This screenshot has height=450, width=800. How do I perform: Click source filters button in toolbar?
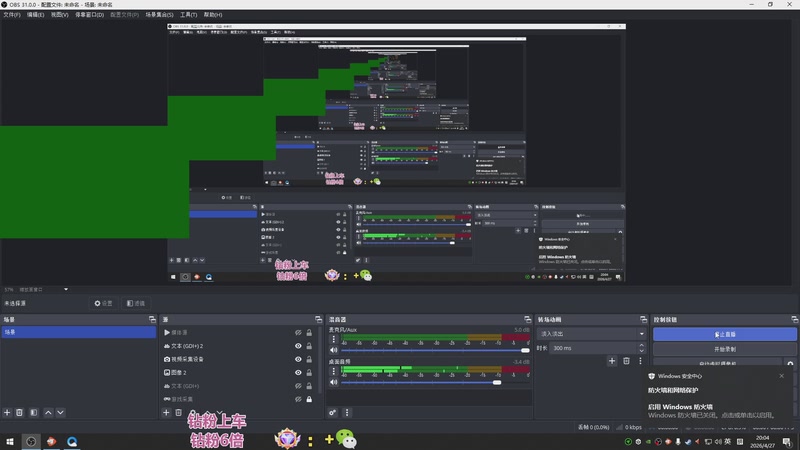click(136, 303)
